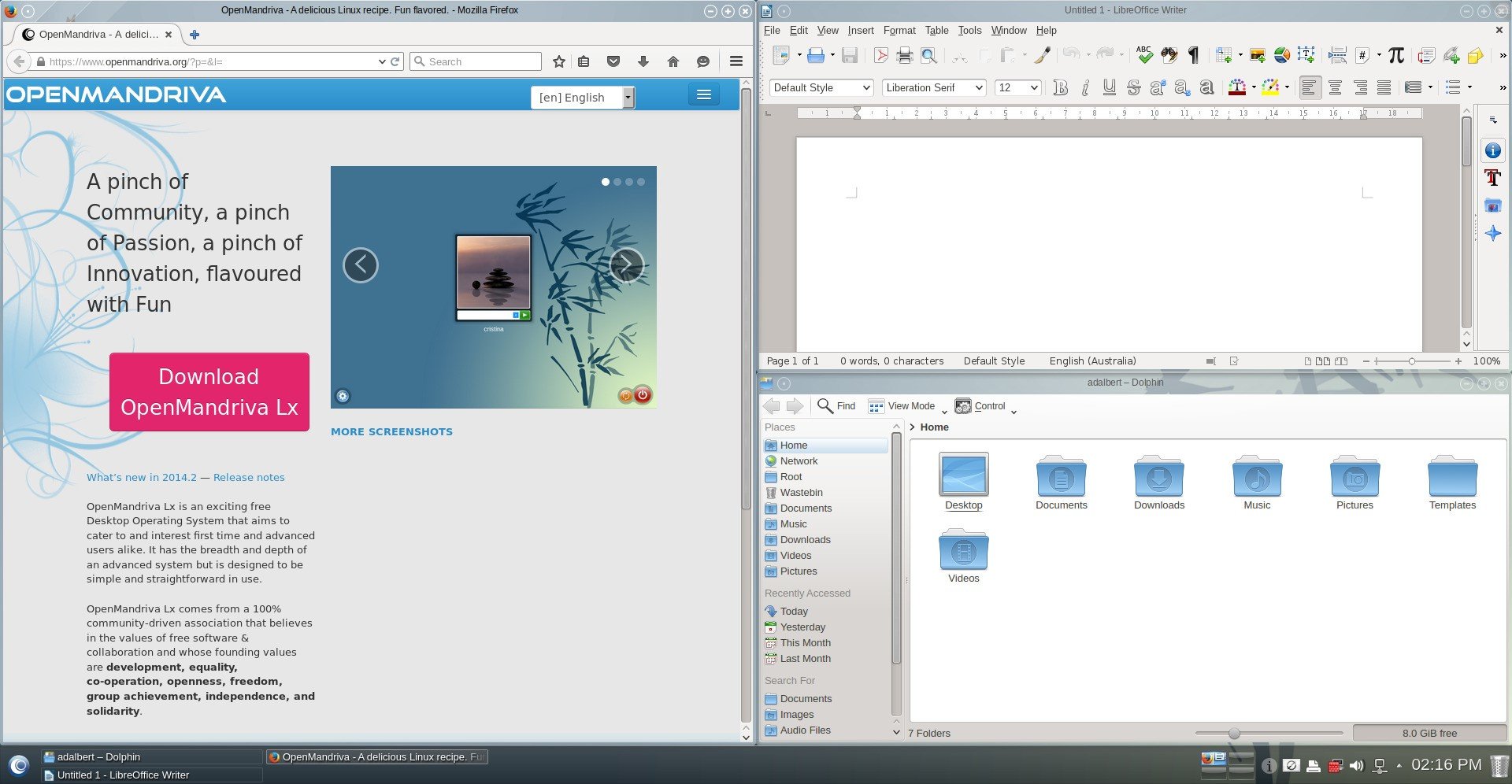Open Release notes link
This screenshot has width=1512, height=784.
click(249, 477)
